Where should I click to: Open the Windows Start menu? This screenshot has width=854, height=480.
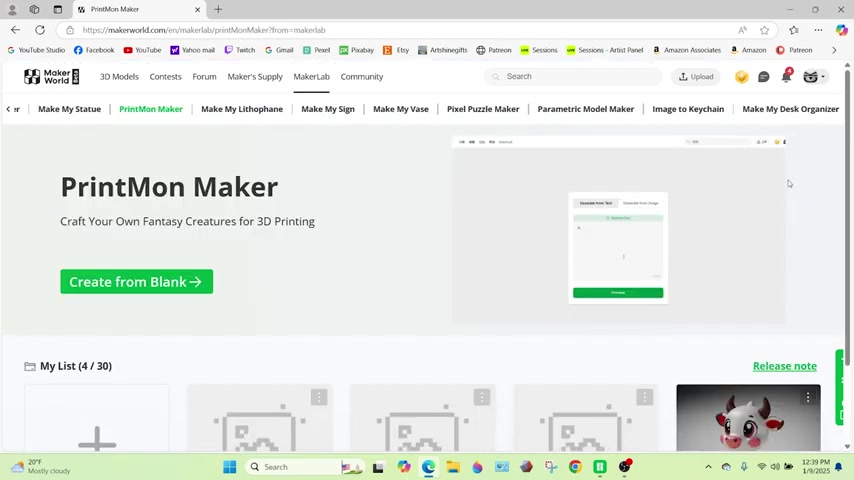tap(230, 467)
